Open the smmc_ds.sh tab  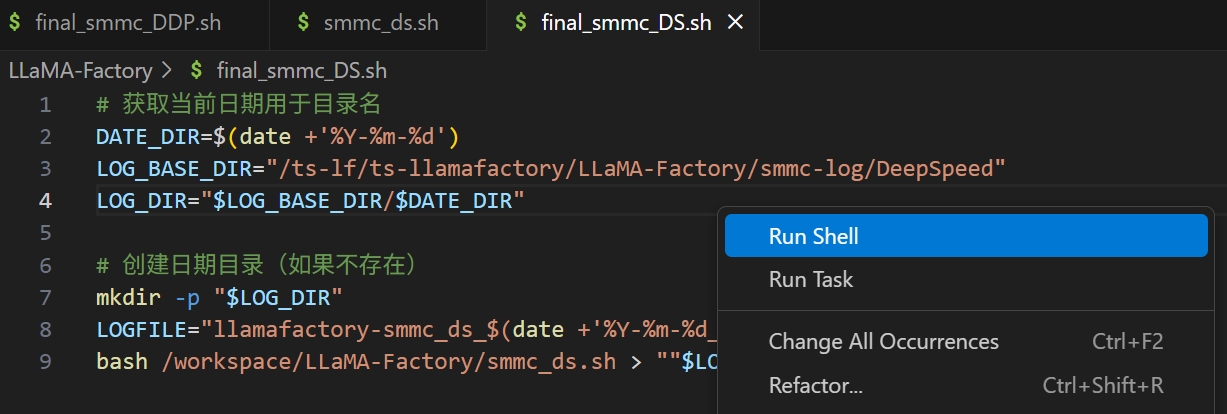tap(380, 22)
